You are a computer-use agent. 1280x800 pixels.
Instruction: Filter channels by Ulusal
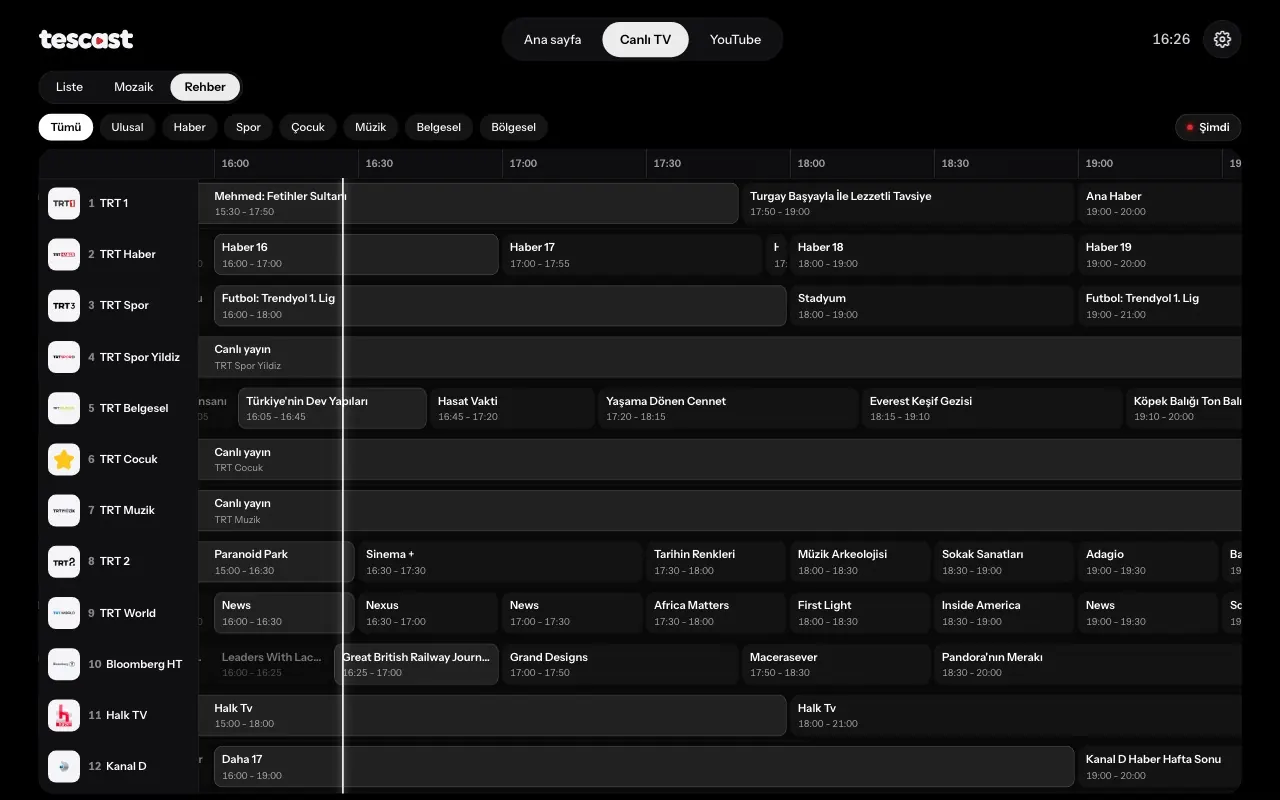pyautogui.click(x=127, y=127)
